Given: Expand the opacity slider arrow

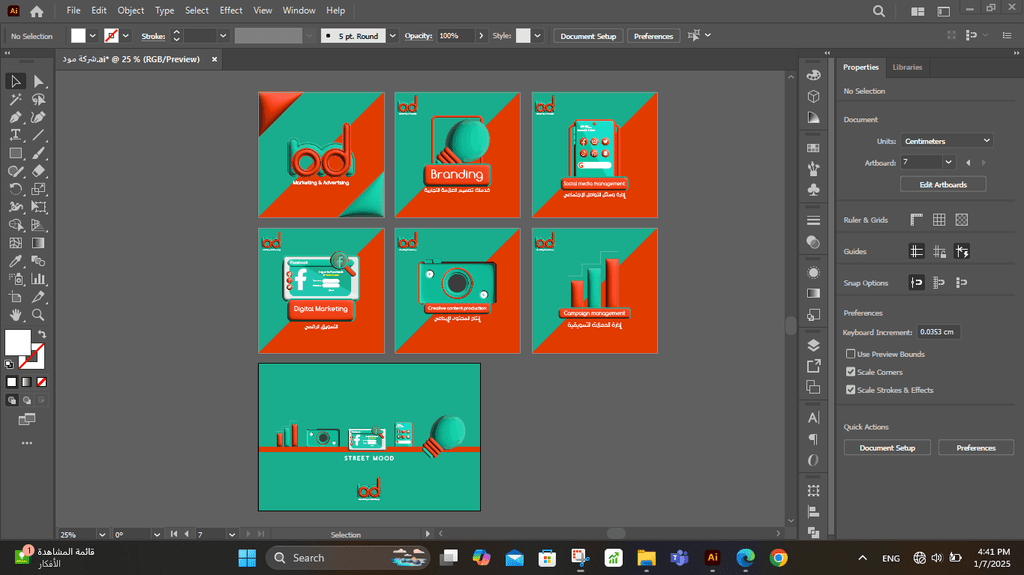Looking at the screenshot, I should [x=481, y=36].
